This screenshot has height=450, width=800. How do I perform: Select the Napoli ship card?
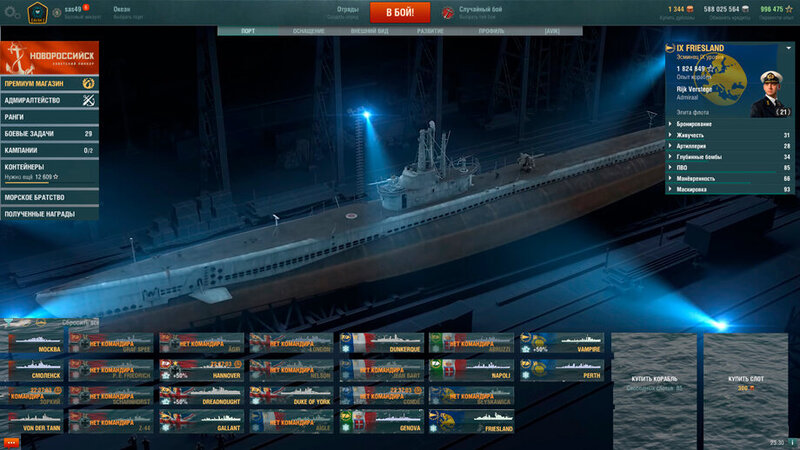coord(471,370)
